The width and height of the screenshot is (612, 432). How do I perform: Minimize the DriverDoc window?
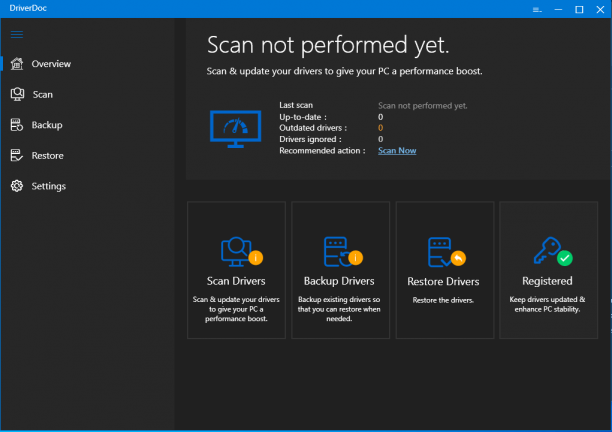point(558,9)
